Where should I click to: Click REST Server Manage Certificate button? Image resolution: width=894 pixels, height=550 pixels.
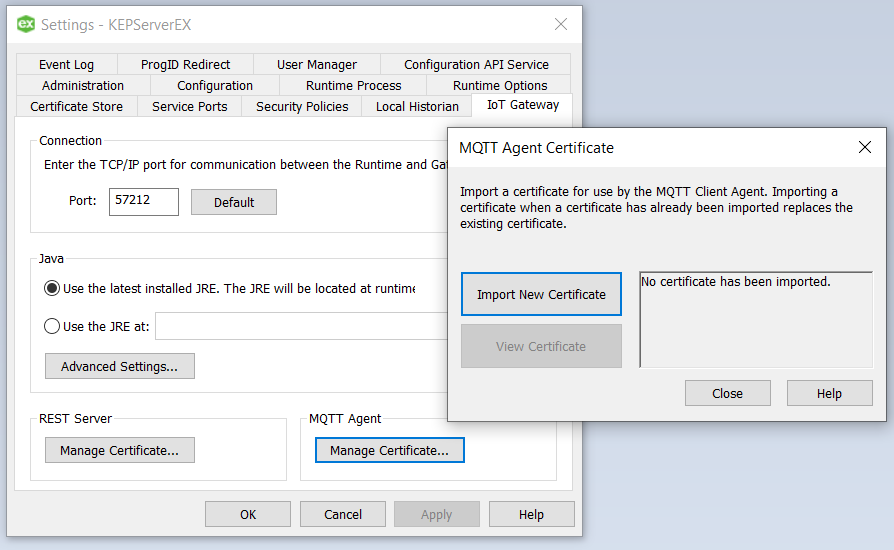click(x=120, y=450)
